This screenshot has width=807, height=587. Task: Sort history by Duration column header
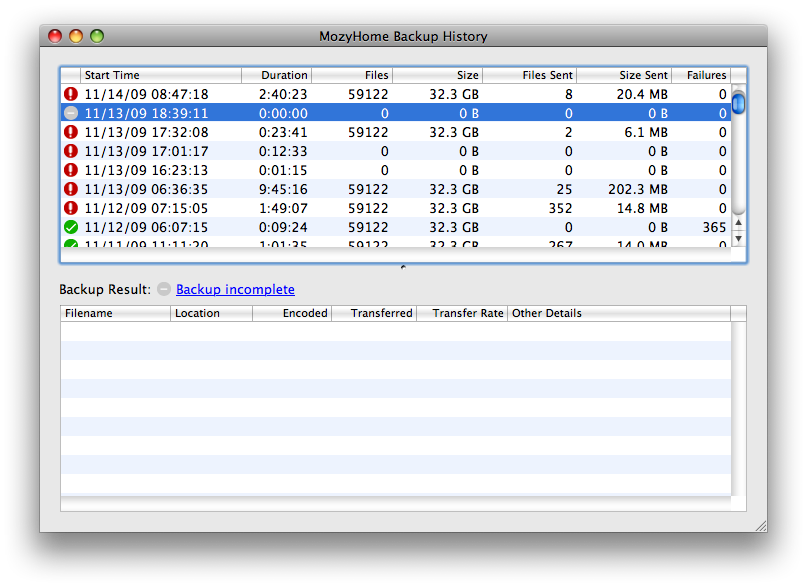coord(277,75)
